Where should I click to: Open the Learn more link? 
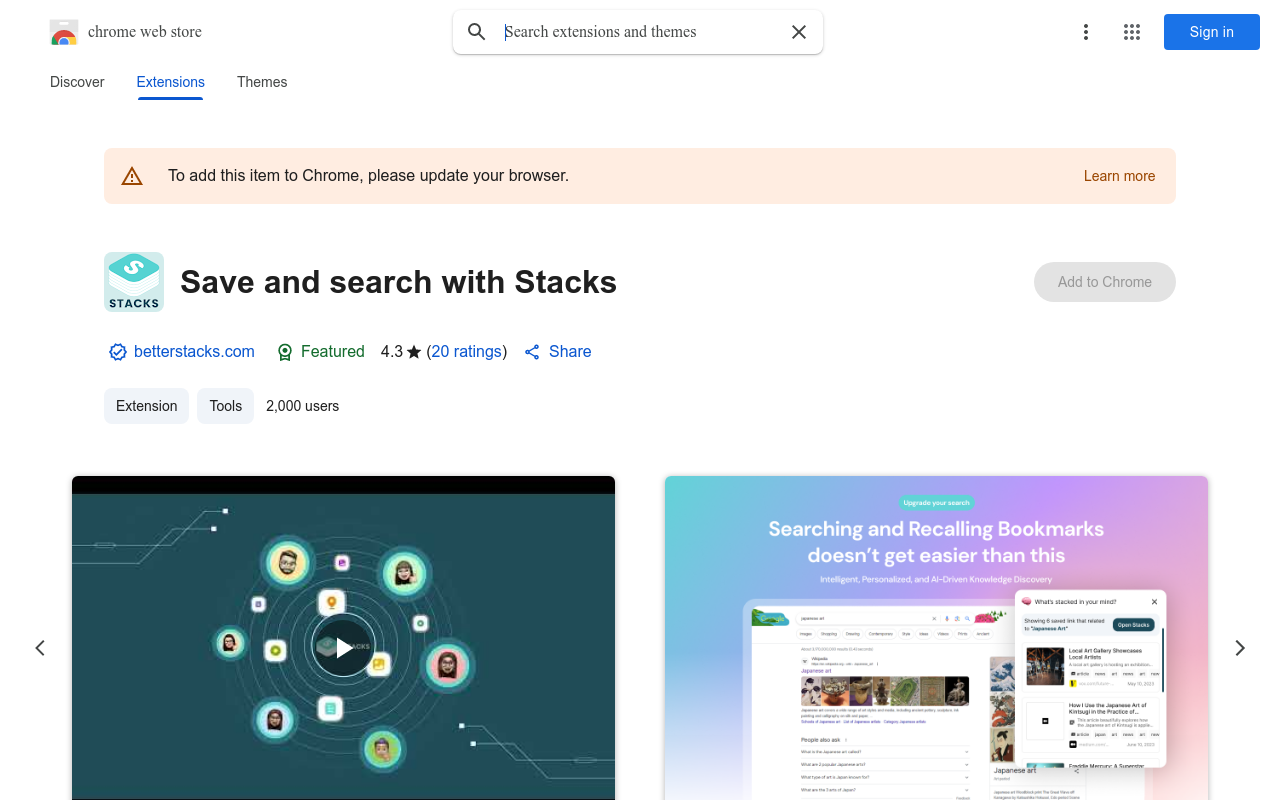(x=1119, y=176)
